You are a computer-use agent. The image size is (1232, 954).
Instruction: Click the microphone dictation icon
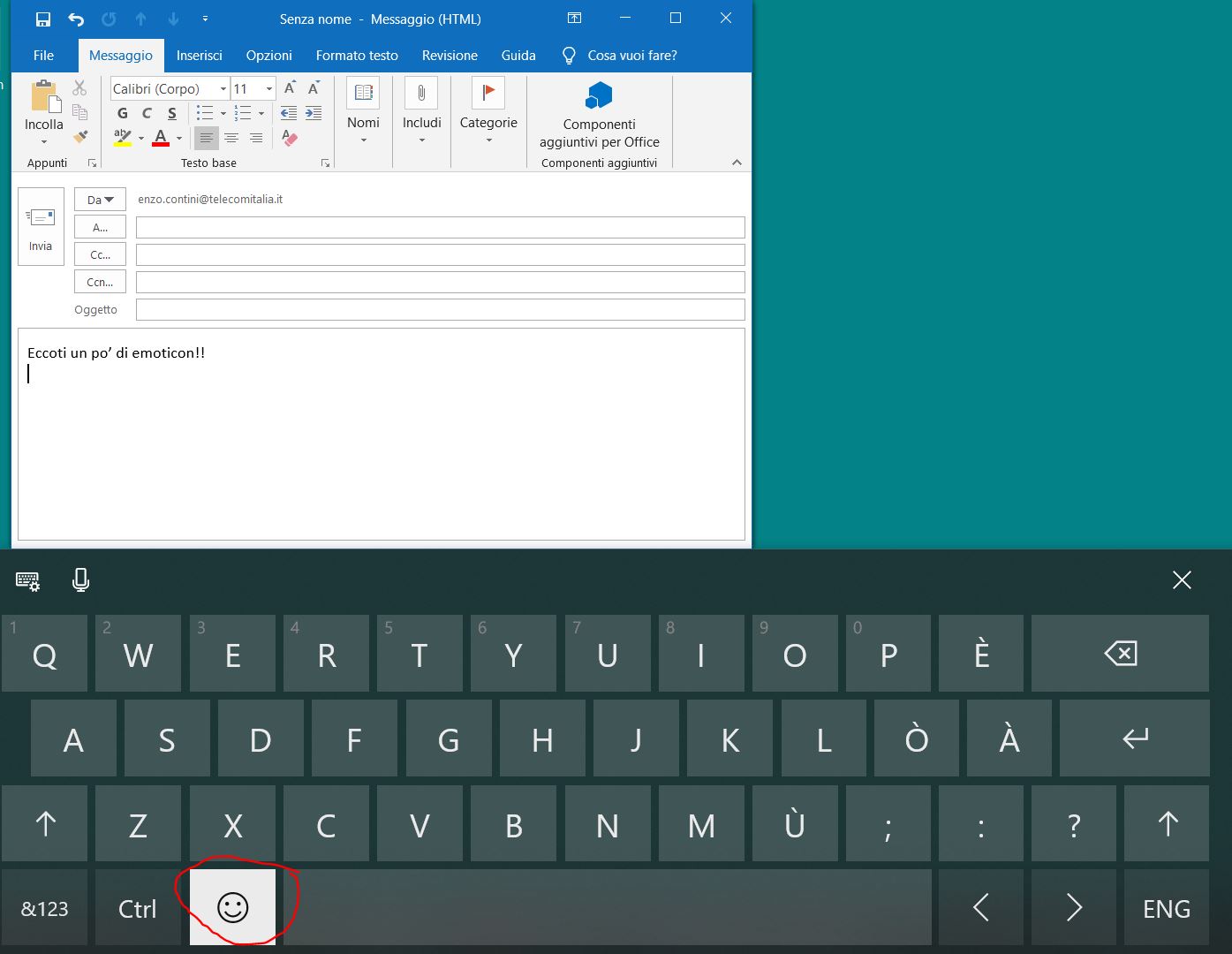(80, 580)
